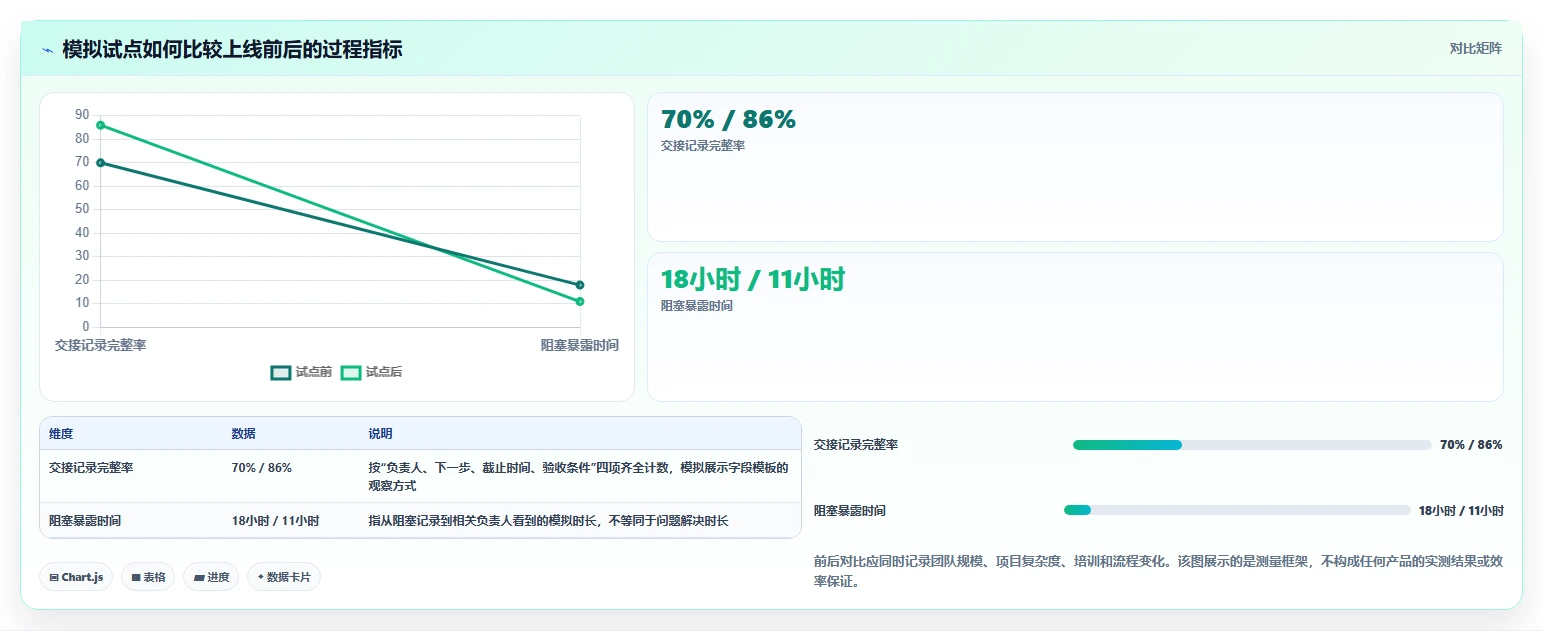Click the 试点前 legend label text
The image size is (1543, 631).
point(314,372)
